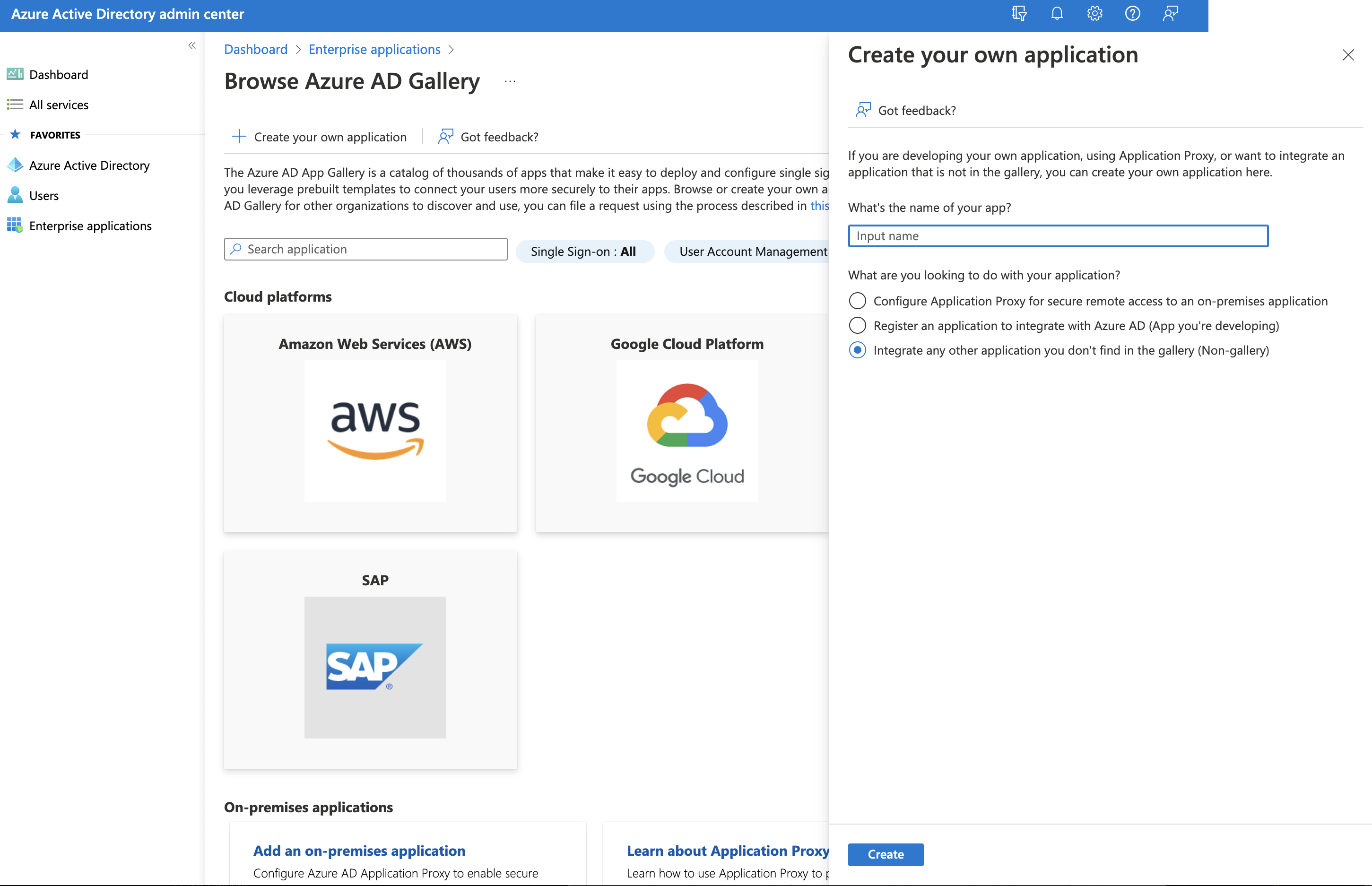Click the search magnifier icon
The width and height of the screenshot is (1372, 886).
coord(235,249)
